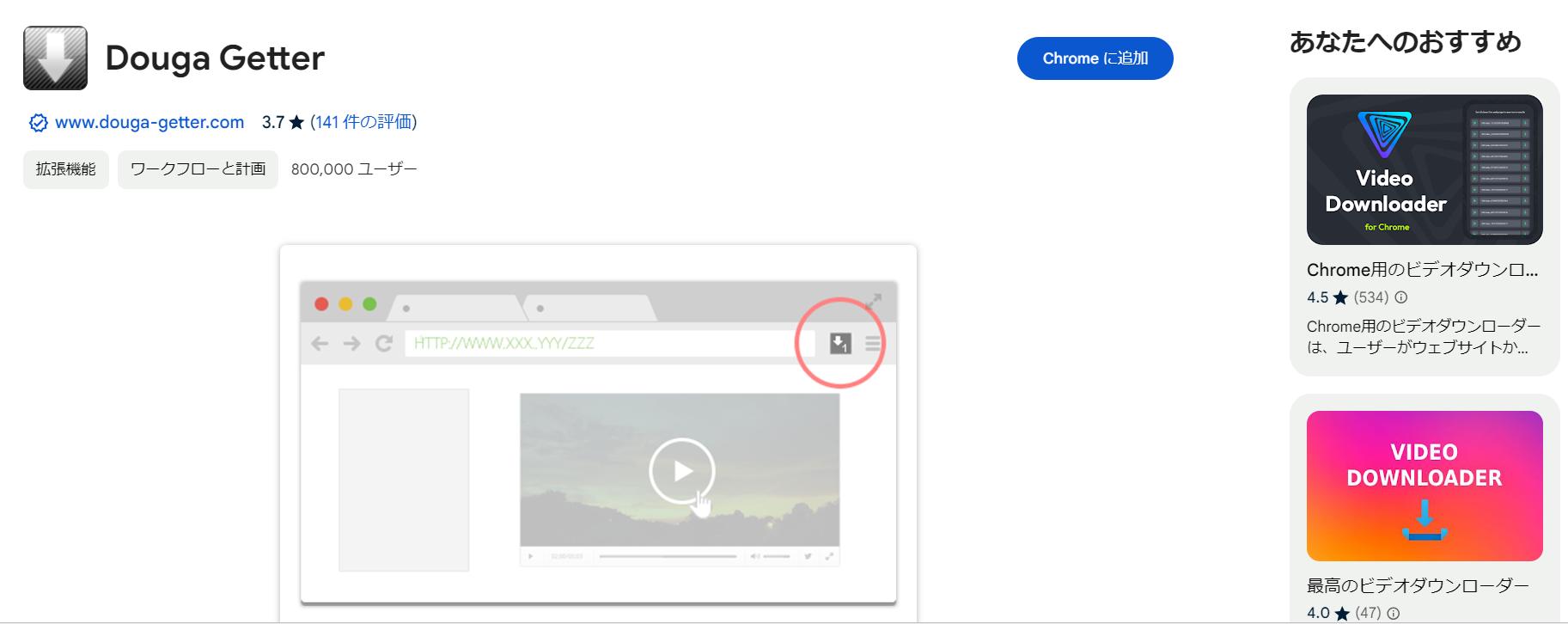The width and height of the screenshot is (1568, 624).
Task: Click the Douga Getter extension logo icon
Action: click(55, 58)
